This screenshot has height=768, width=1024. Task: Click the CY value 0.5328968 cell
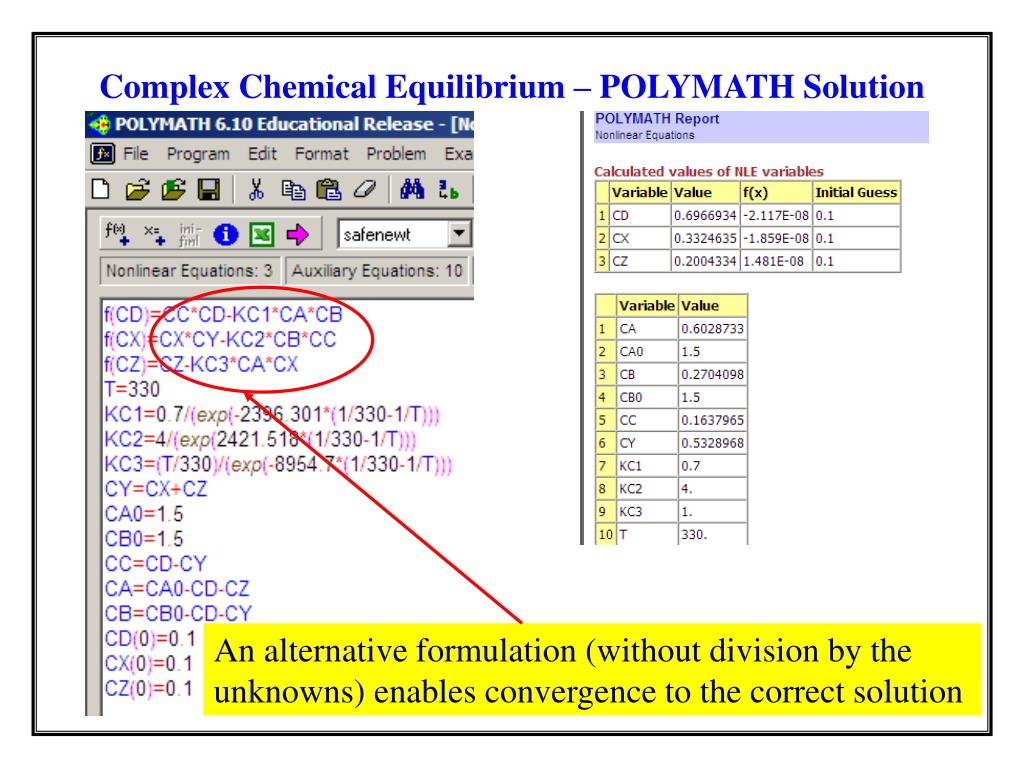712,443
